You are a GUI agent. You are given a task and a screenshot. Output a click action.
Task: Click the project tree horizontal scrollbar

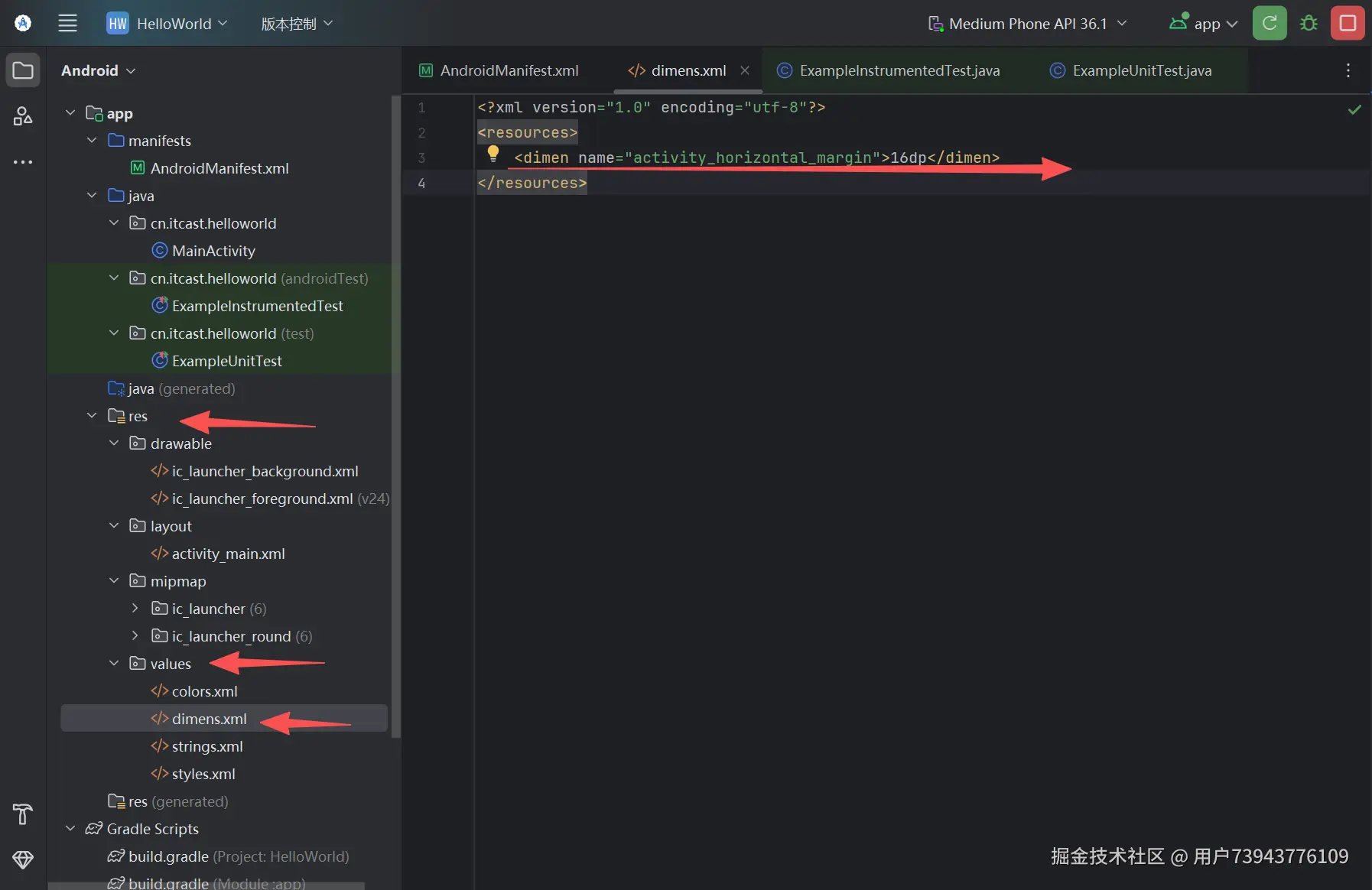pos(206,886)
